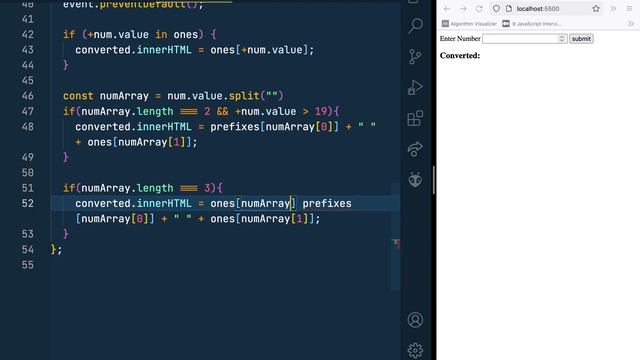Open the Search view in activity bar
The width and height of the screenshot is (640, 360).
click(415, 26)
